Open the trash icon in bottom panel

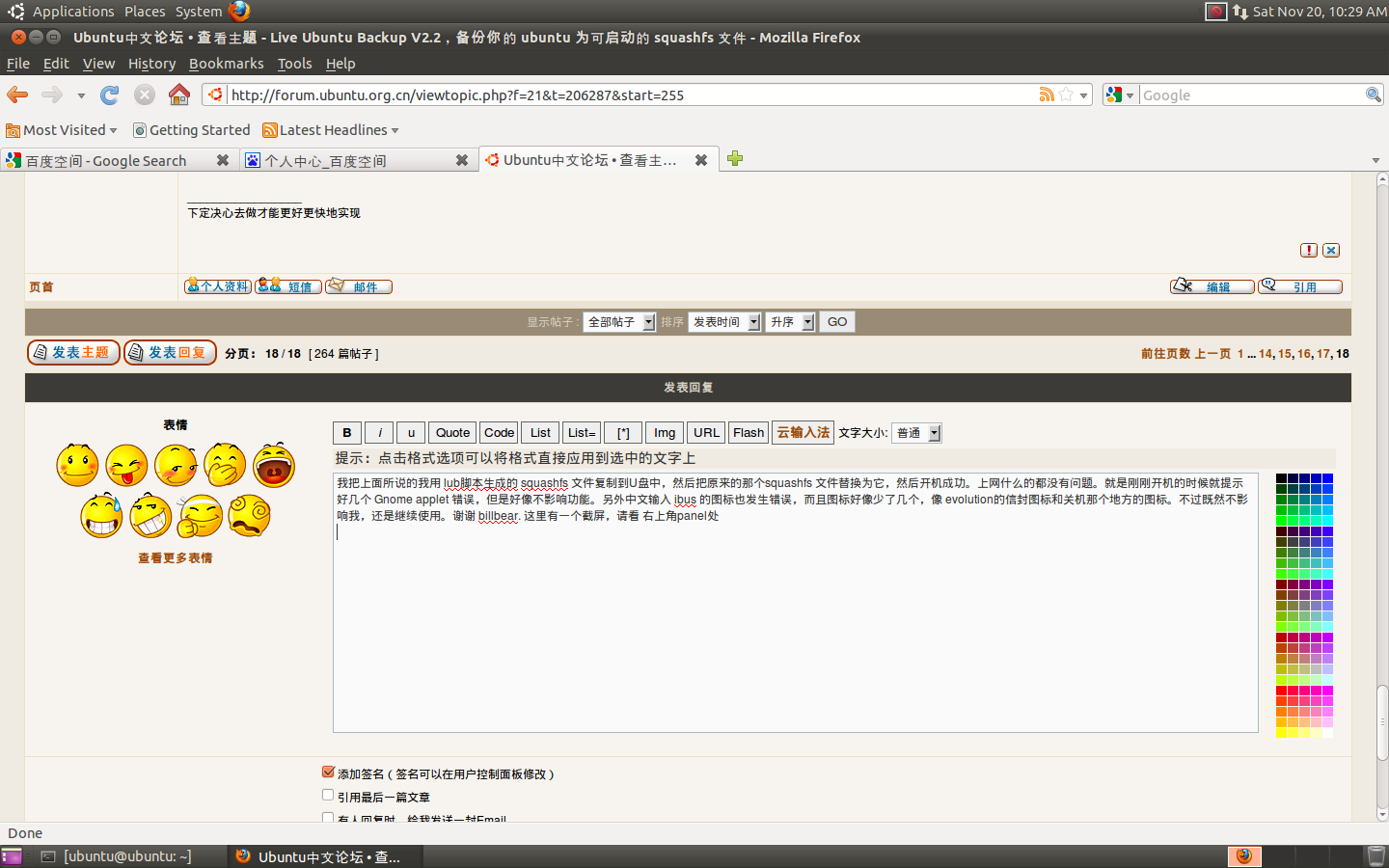(x=1375, y=856)
